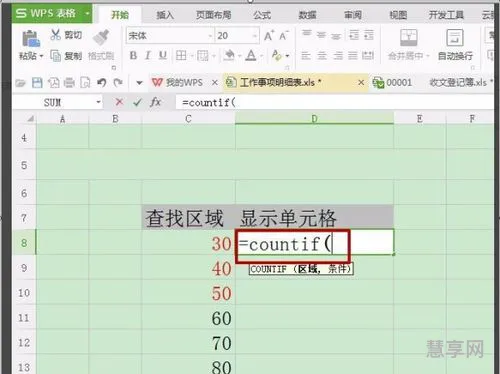The image size is (500, 374).
Task: Click the Save floppy disk icon
Action: click(37, 82)
